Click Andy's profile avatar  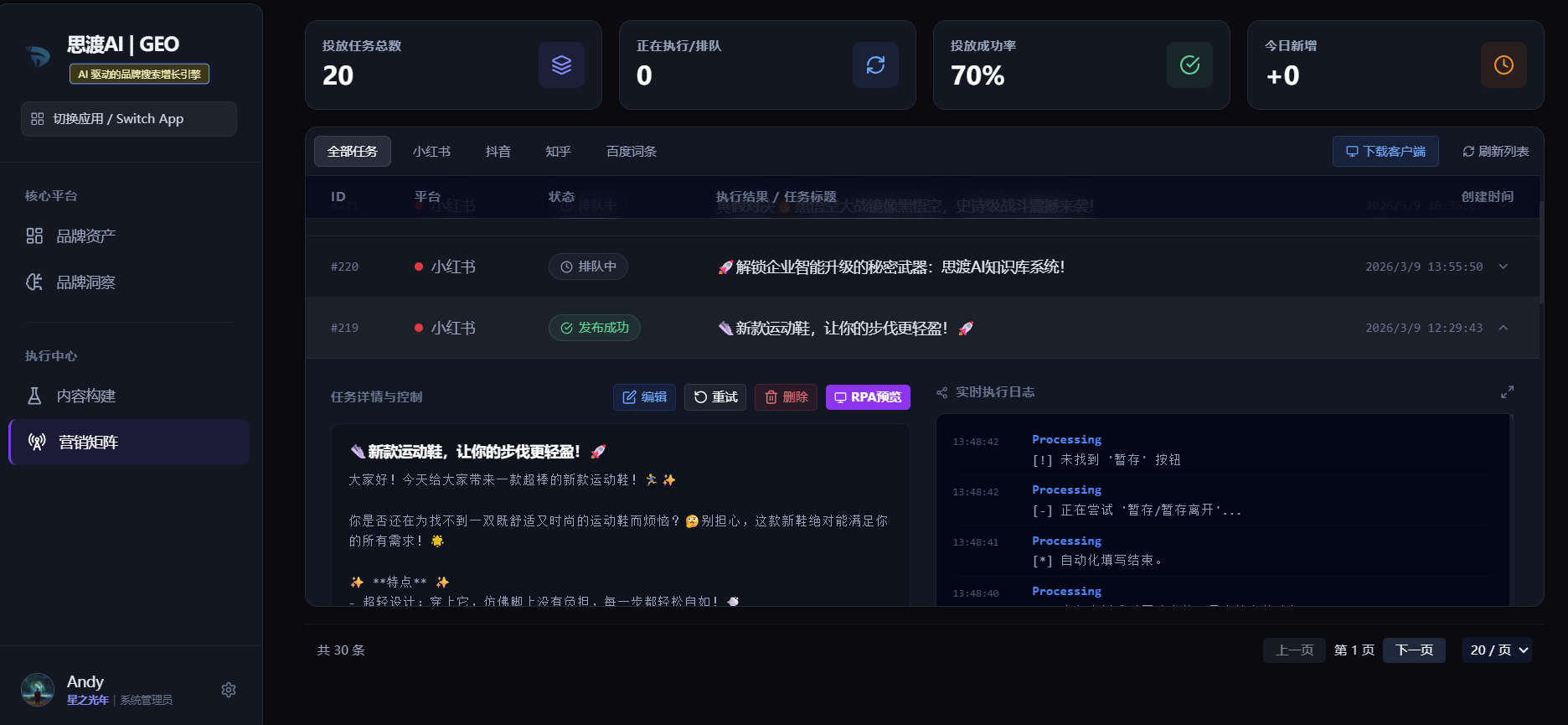click(x=38, y=690)
